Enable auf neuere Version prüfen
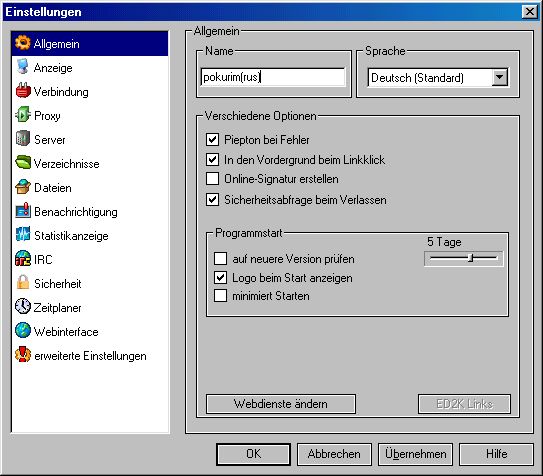The image size is (543, 476). pyautogui.click(x=220, y=259)
